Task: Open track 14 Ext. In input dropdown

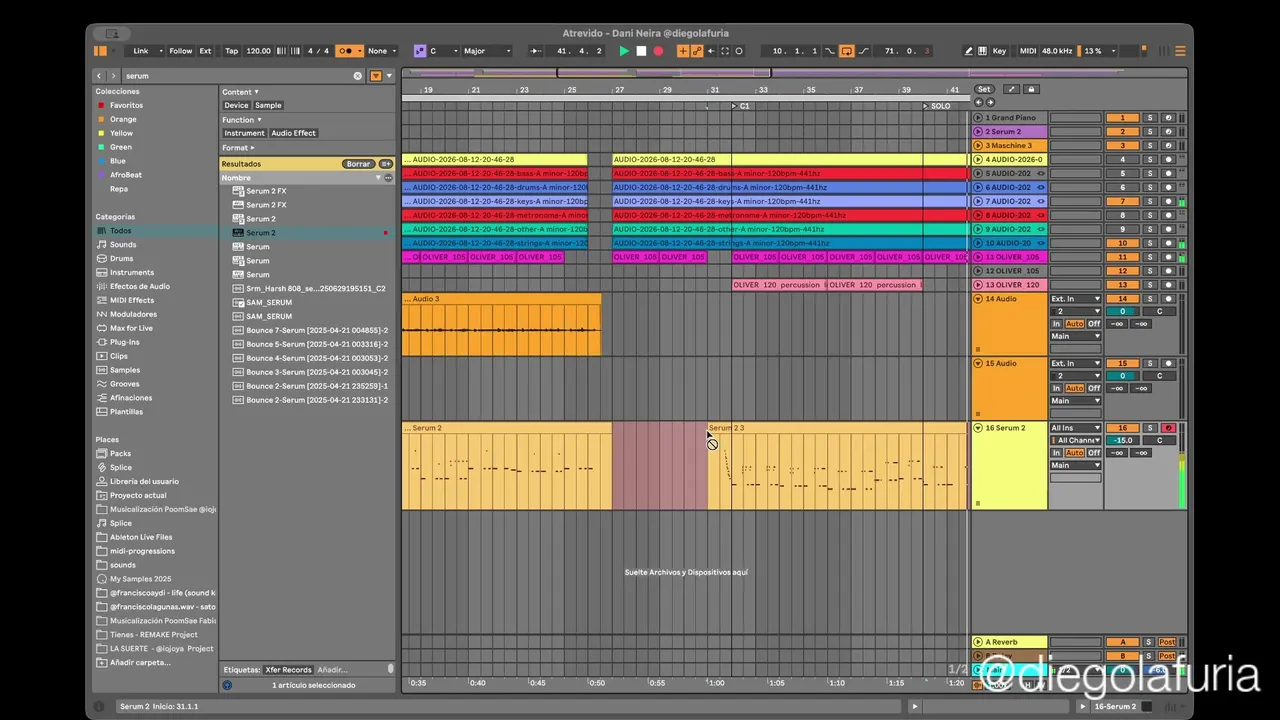Action: coord(1075,299)
